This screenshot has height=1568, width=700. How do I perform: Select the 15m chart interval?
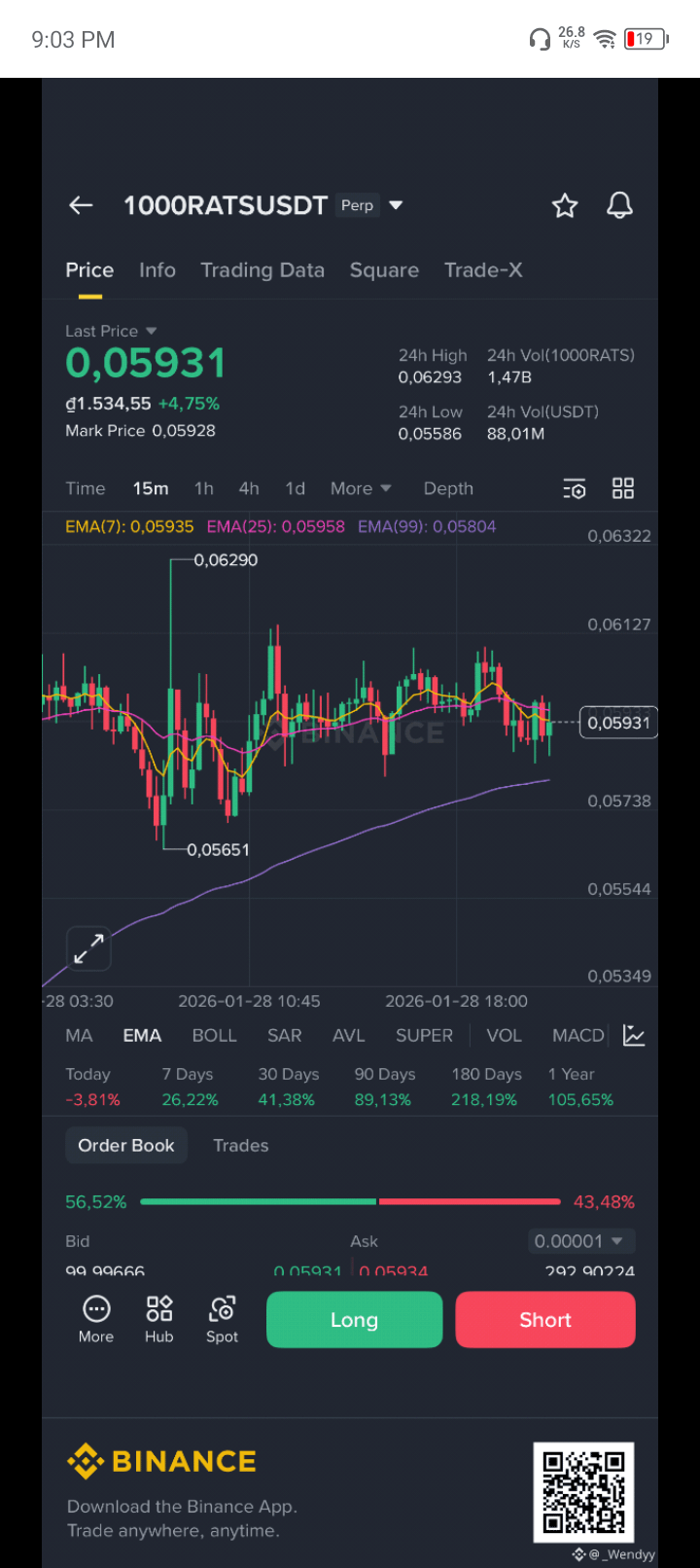pos(151,488)
